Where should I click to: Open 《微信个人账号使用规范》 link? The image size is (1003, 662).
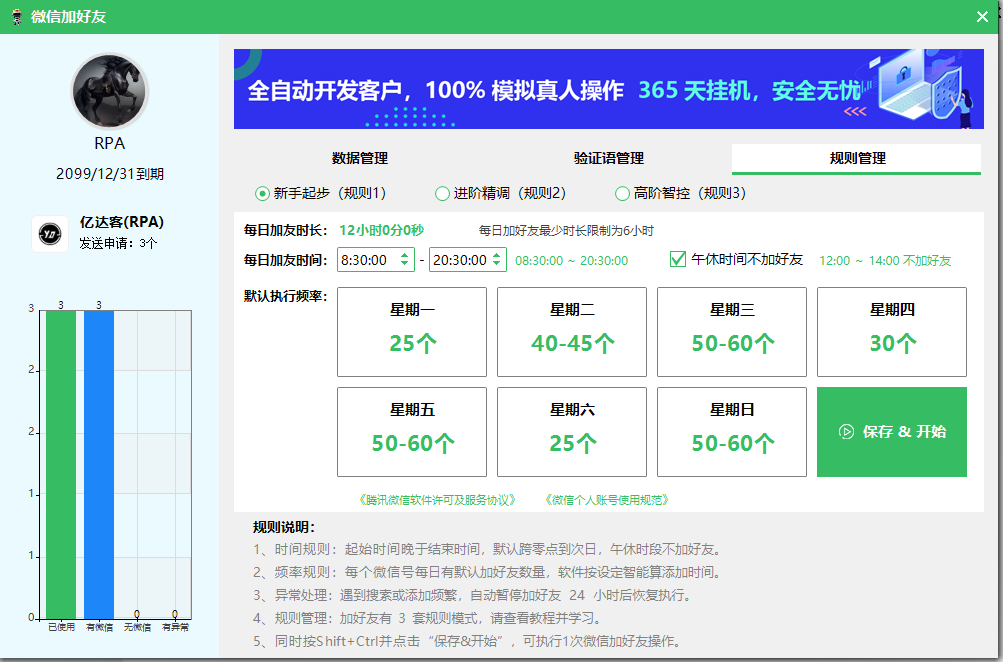point(606,500)
